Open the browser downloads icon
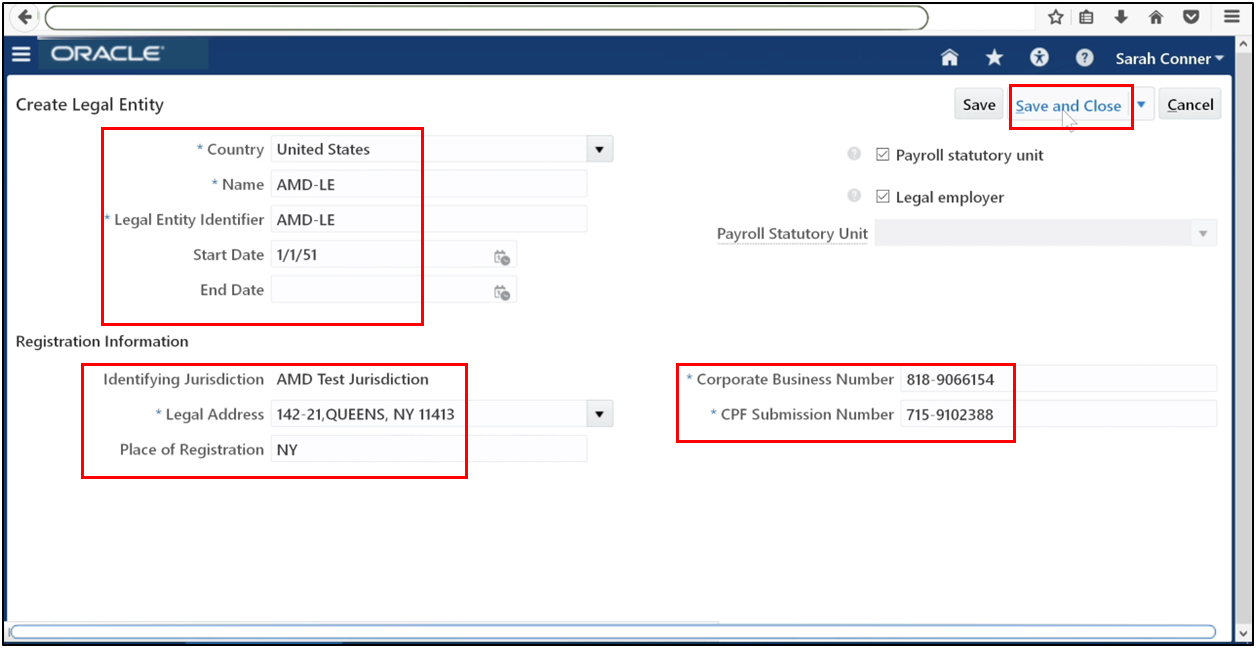Screen dimensions: 1256x648 point(1121,17)
